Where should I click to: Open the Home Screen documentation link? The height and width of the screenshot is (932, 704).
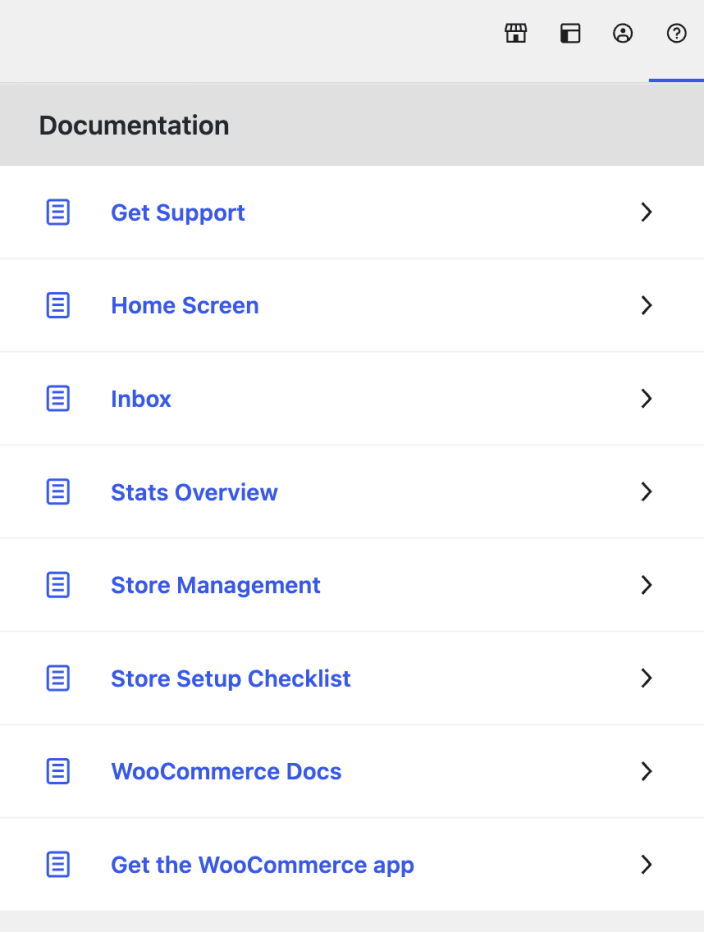pos(185,306)
